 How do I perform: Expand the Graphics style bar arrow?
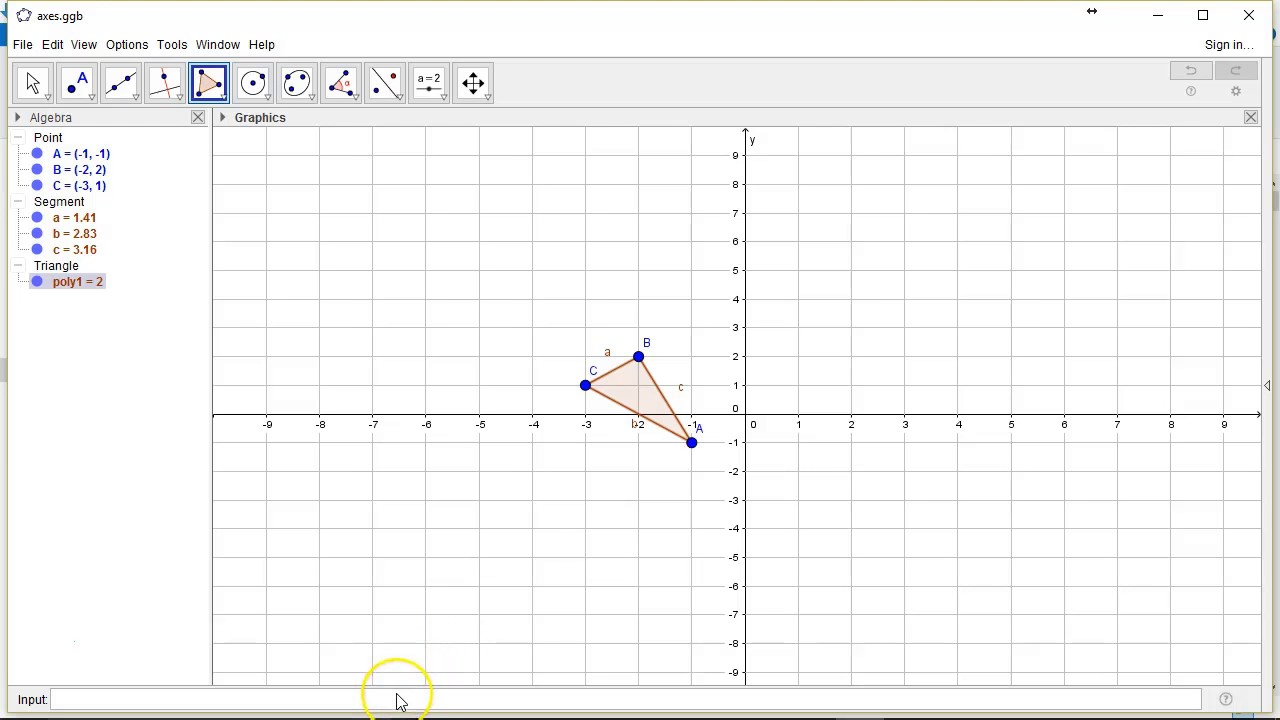tap(223, 117)
